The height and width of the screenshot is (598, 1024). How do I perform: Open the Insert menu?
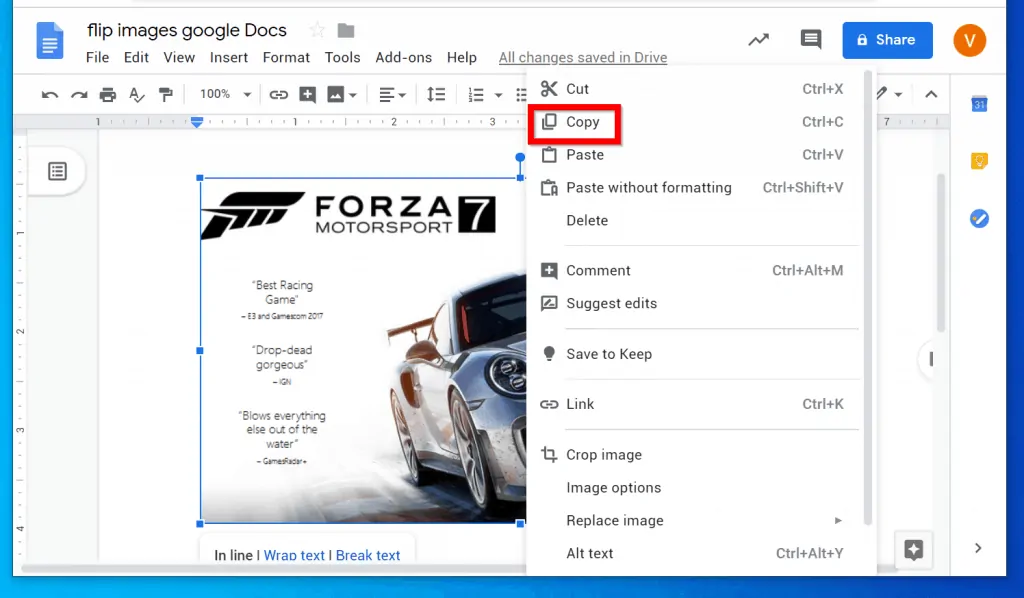pyautogui.click(x=229, y=57)
